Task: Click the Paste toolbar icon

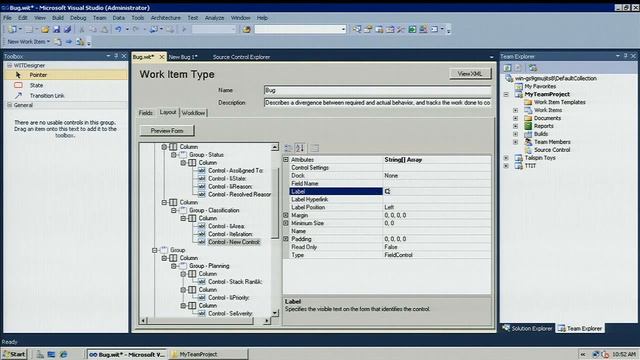Action: 104,29
